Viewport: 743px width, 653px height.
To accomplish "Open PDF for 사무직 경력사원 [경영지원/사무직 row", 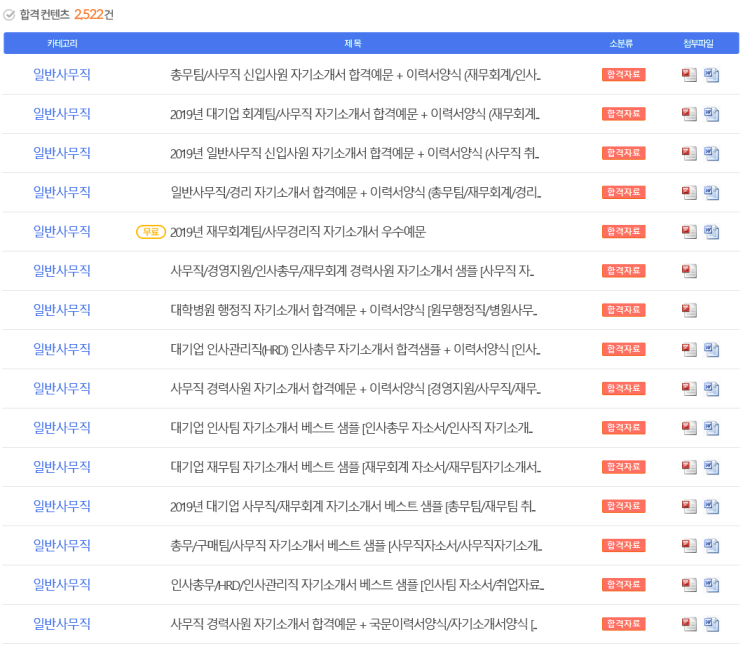I will [689, 389].
